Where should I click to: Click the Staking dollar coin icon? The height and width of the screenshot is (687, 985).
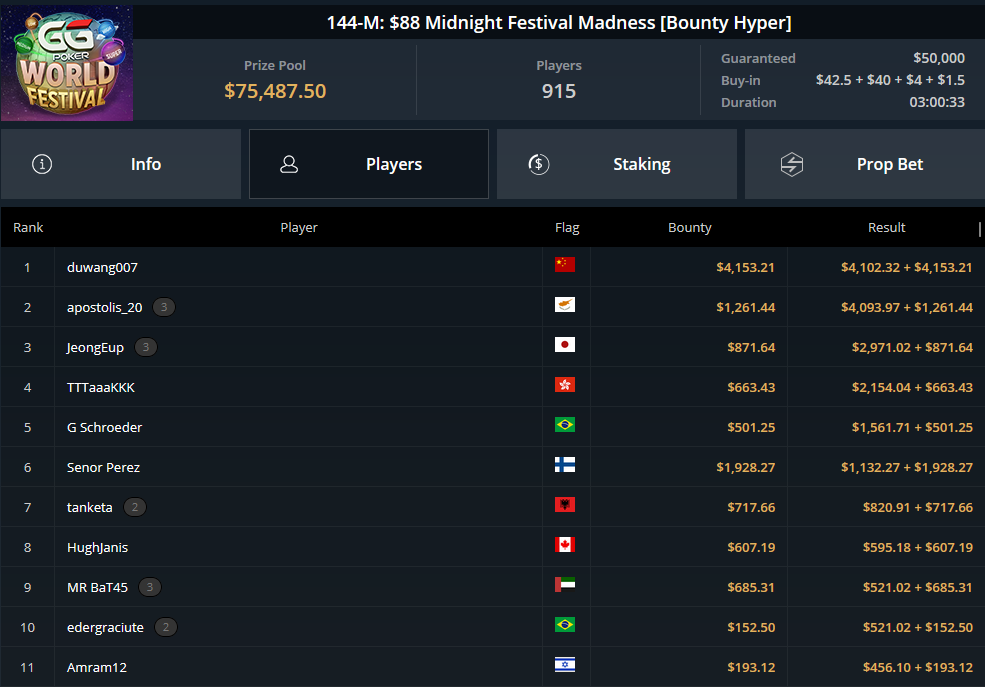point(539,165)
